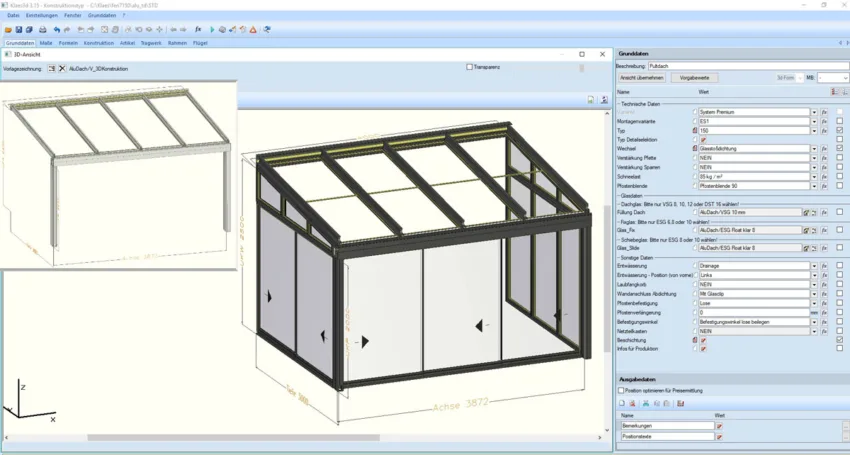The height and width of the screenshot is (455, 850).
Task: Open the Entwässerung Drainage dropdown arrow
Action: coord(814,266)
